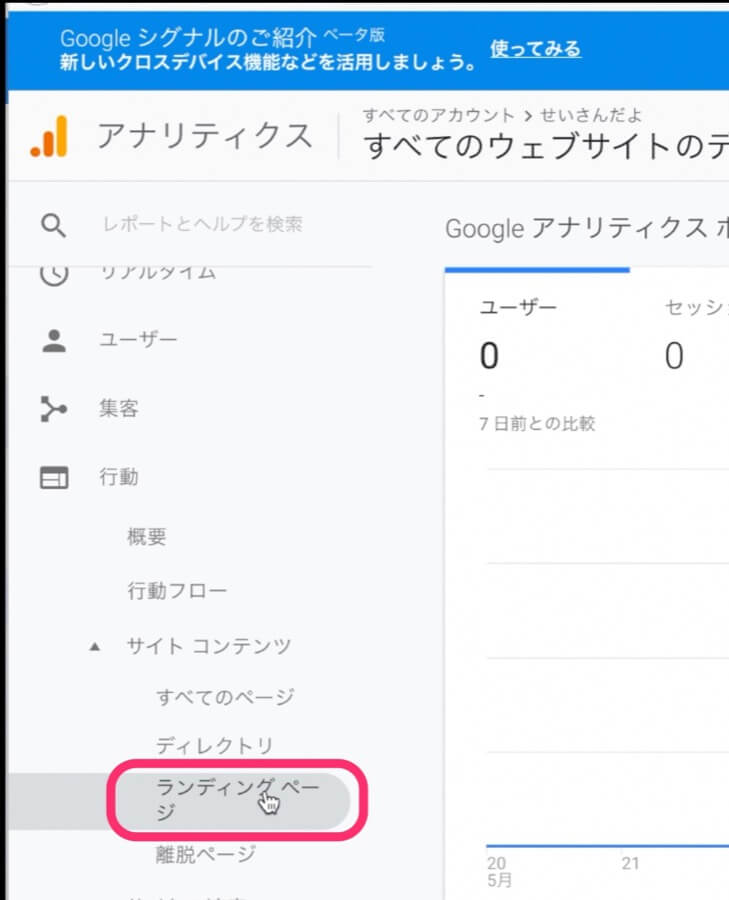The width and height of the screenshot is (729, 900).
Task: Select すべてのページ in site content
Action: point(225,697)
